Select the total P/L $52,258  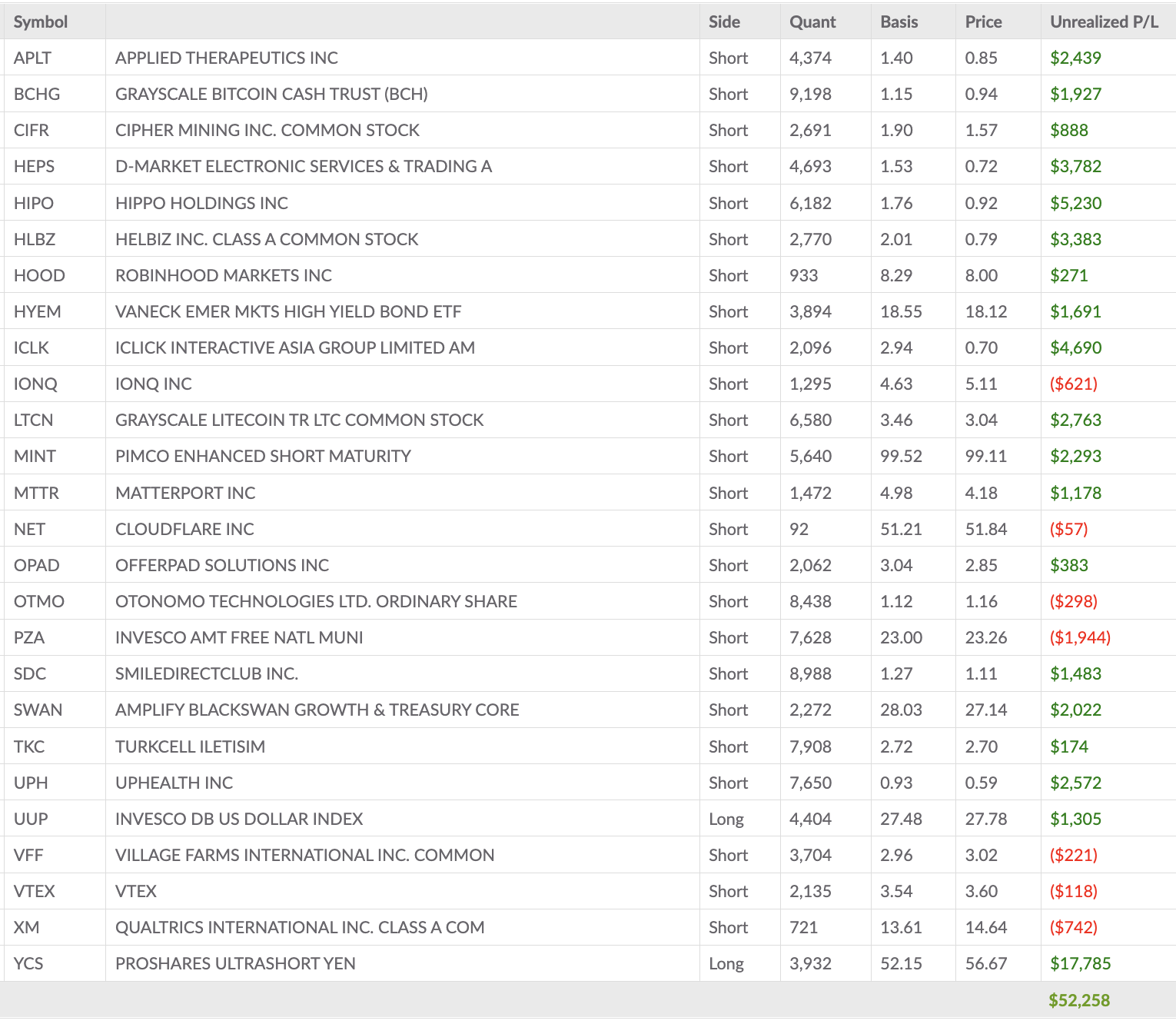click(1079, 1000)
